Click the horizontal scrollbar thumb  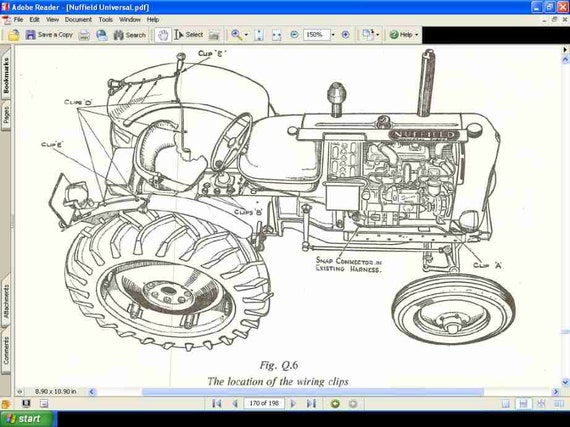coord(313,391)
